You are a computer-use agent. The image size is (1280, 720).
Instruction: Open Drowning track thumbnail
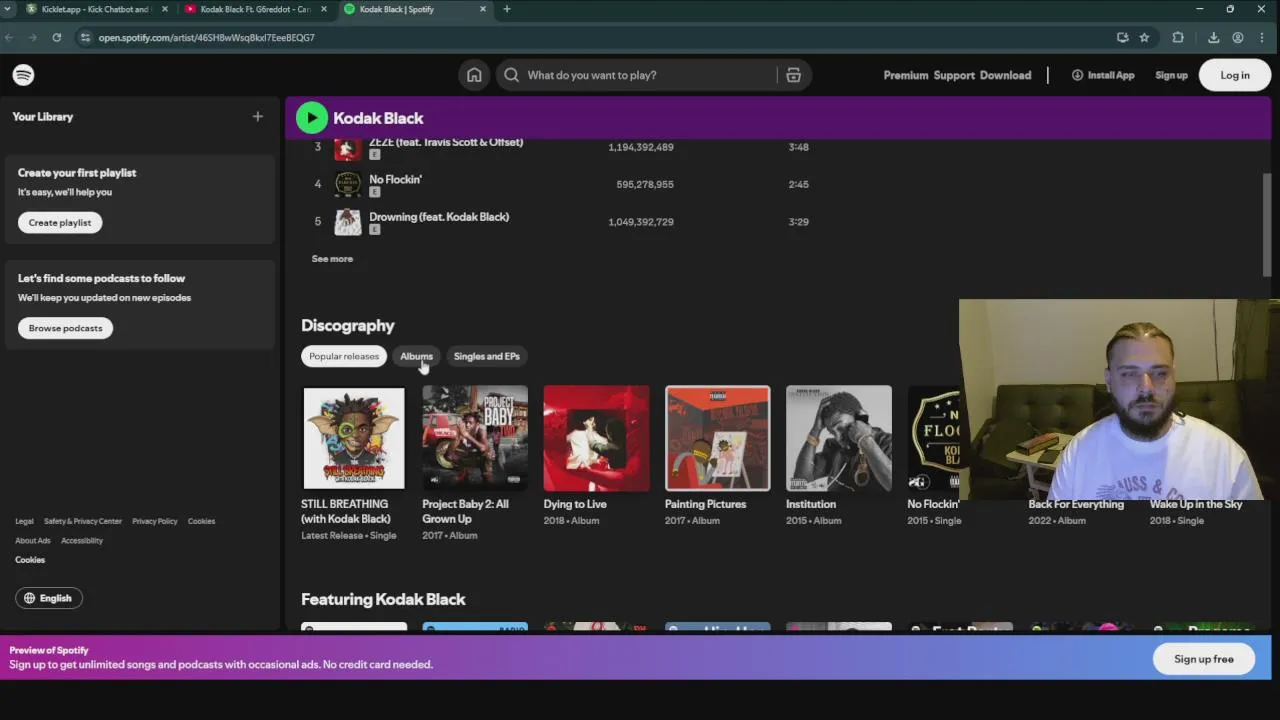347,222
